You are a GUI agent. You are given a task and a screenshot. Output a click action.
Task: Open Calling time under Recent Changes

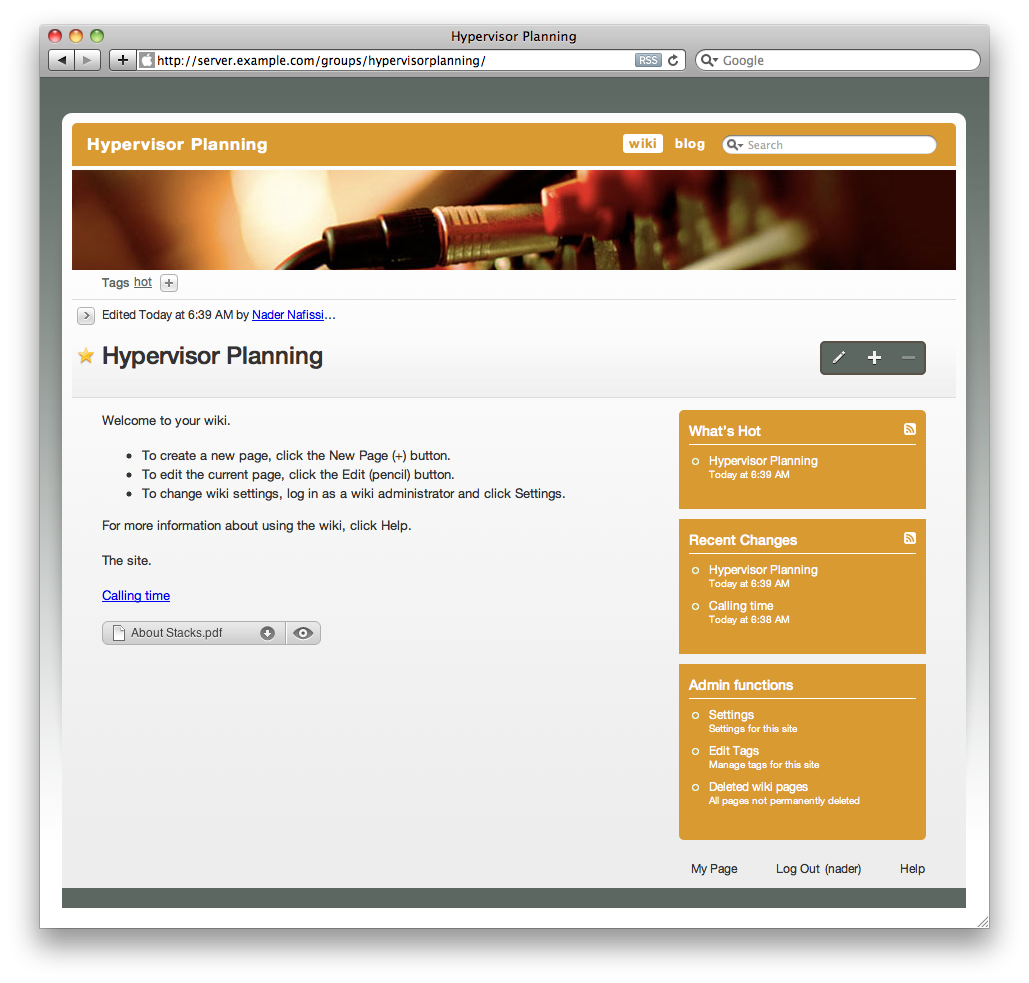click(741, 606)
